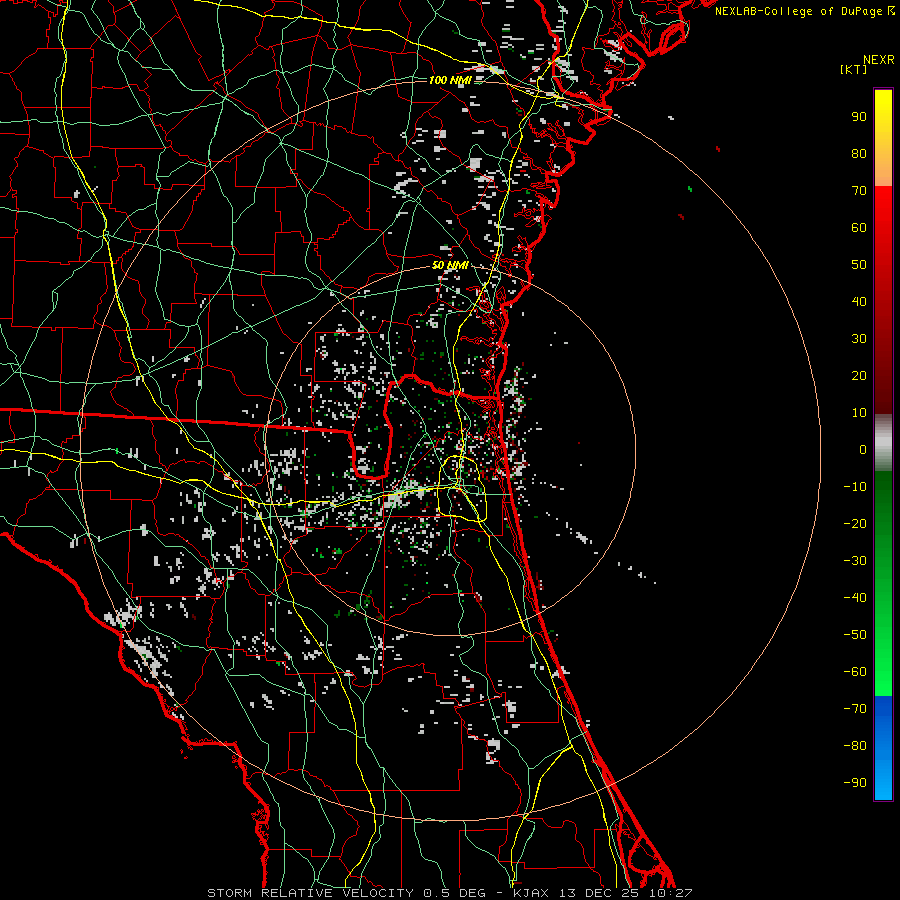900x900 pixels.
Task: Select the -30 scale value
Action: click(x=855, y=561)
